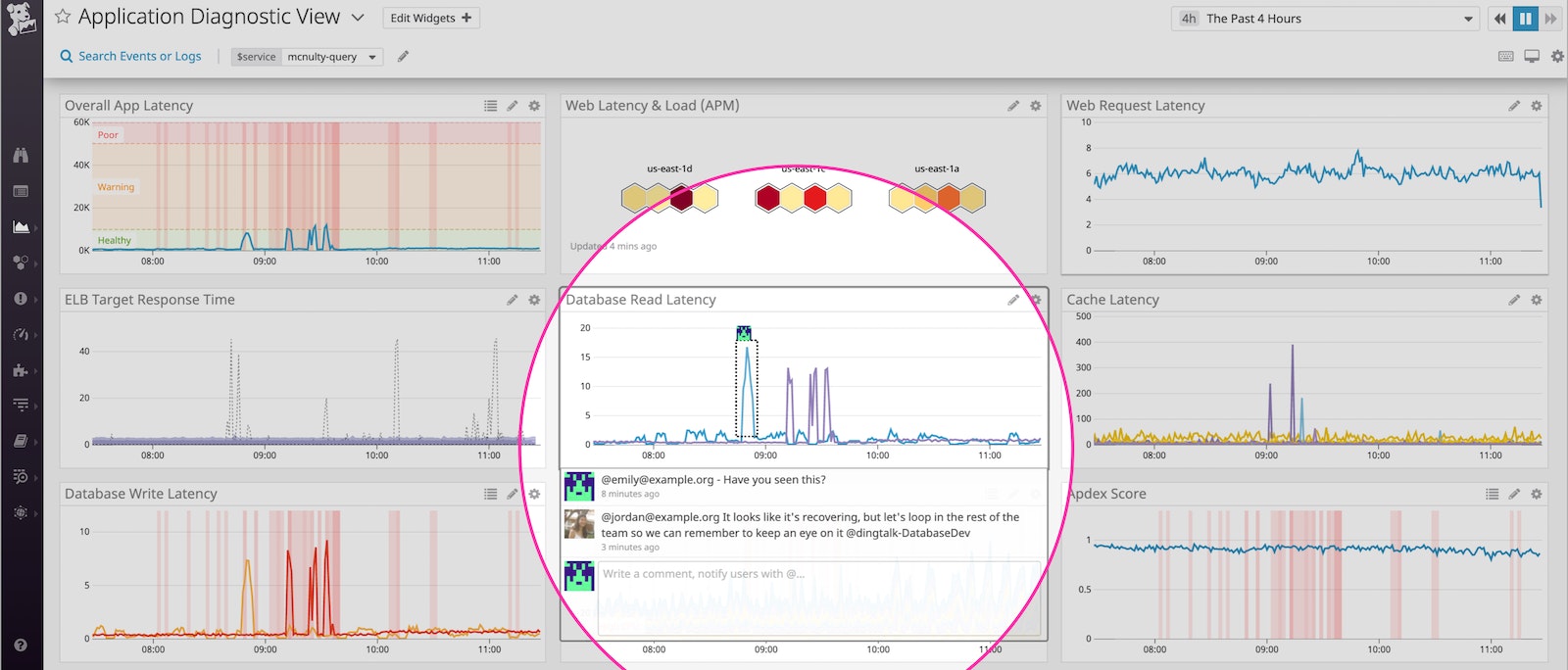Click the Search Events or Logs link
Image resolution: width=1568 pixels, height=670 pixels.
(130, 57)
